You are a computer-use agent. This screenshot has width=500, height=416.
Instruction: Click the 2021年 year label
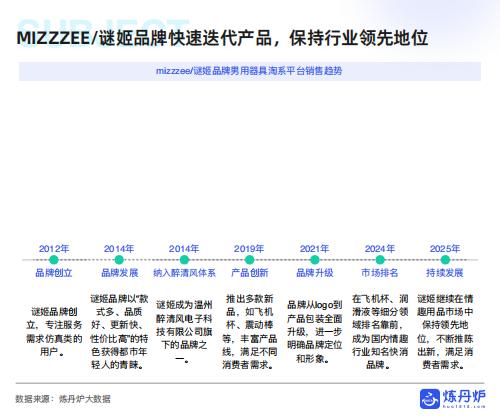[314, 249]
